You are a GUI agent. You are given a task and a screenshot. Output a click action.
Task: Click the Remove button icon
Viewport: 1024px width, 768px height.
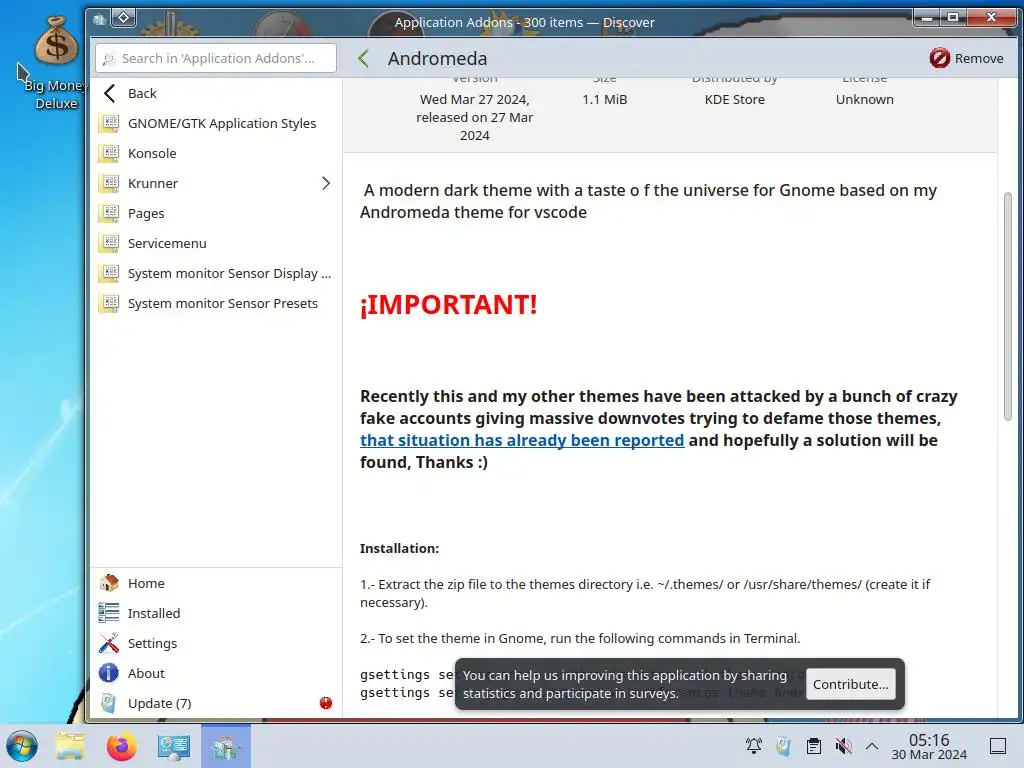point(939,58)
